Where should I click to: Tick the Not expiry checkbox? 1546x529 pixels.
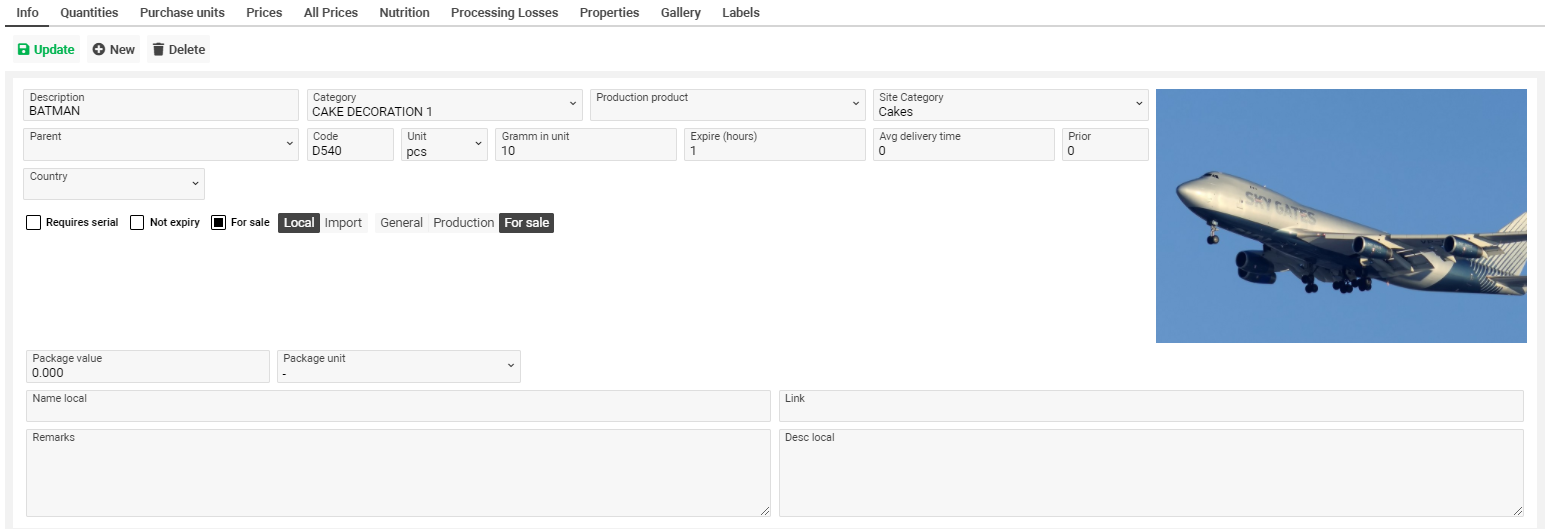point(138,223)
